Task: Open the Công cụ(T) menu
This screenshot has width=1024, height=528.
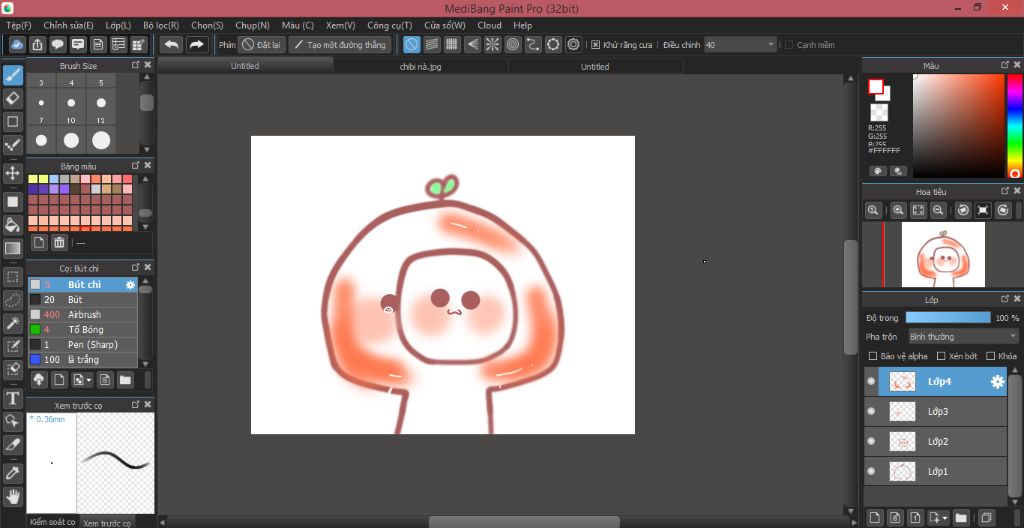Action: pos(389,25)
